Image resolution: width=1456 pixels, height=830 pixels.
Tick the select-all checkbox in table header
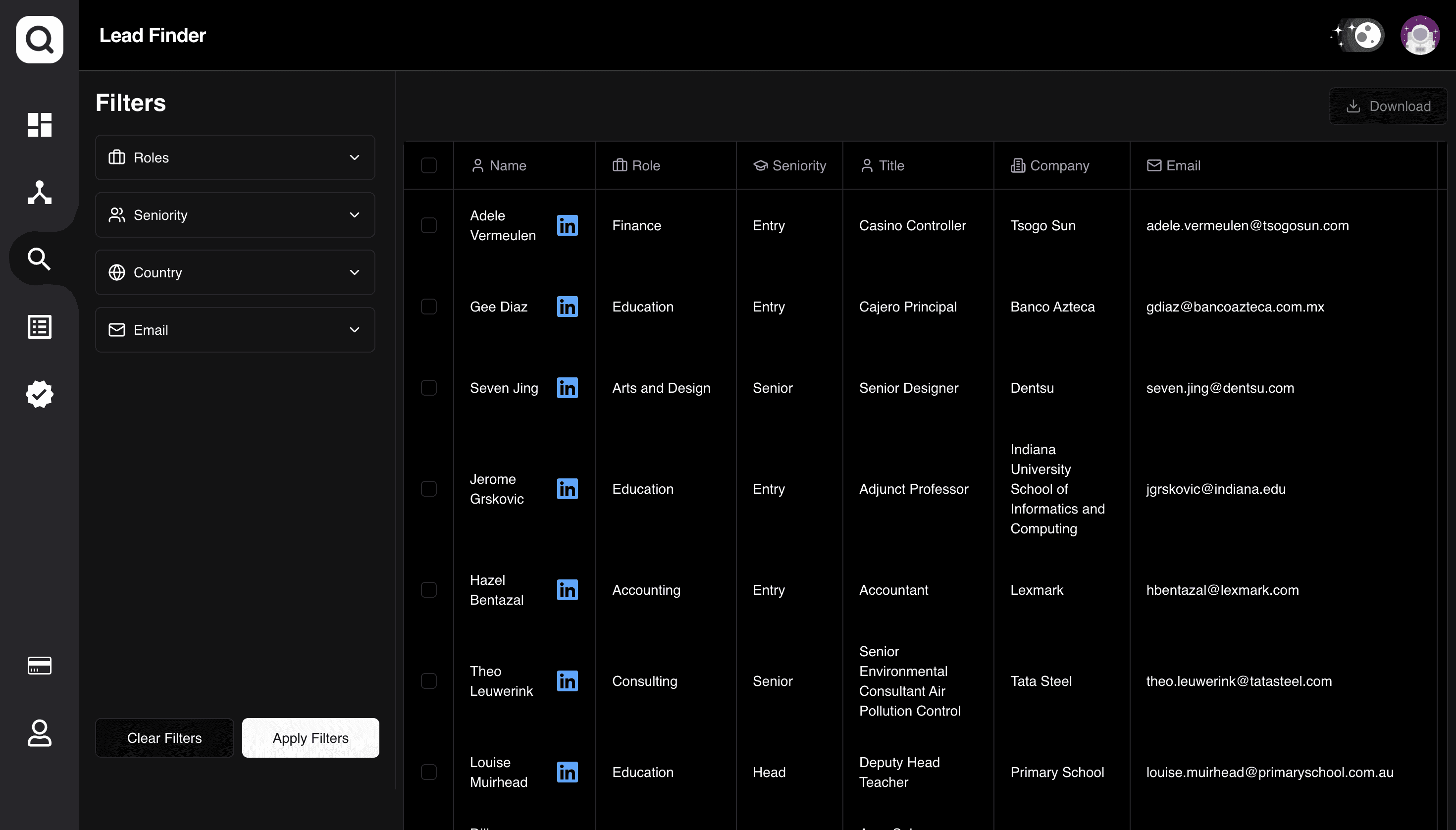[x=429, y=165]
